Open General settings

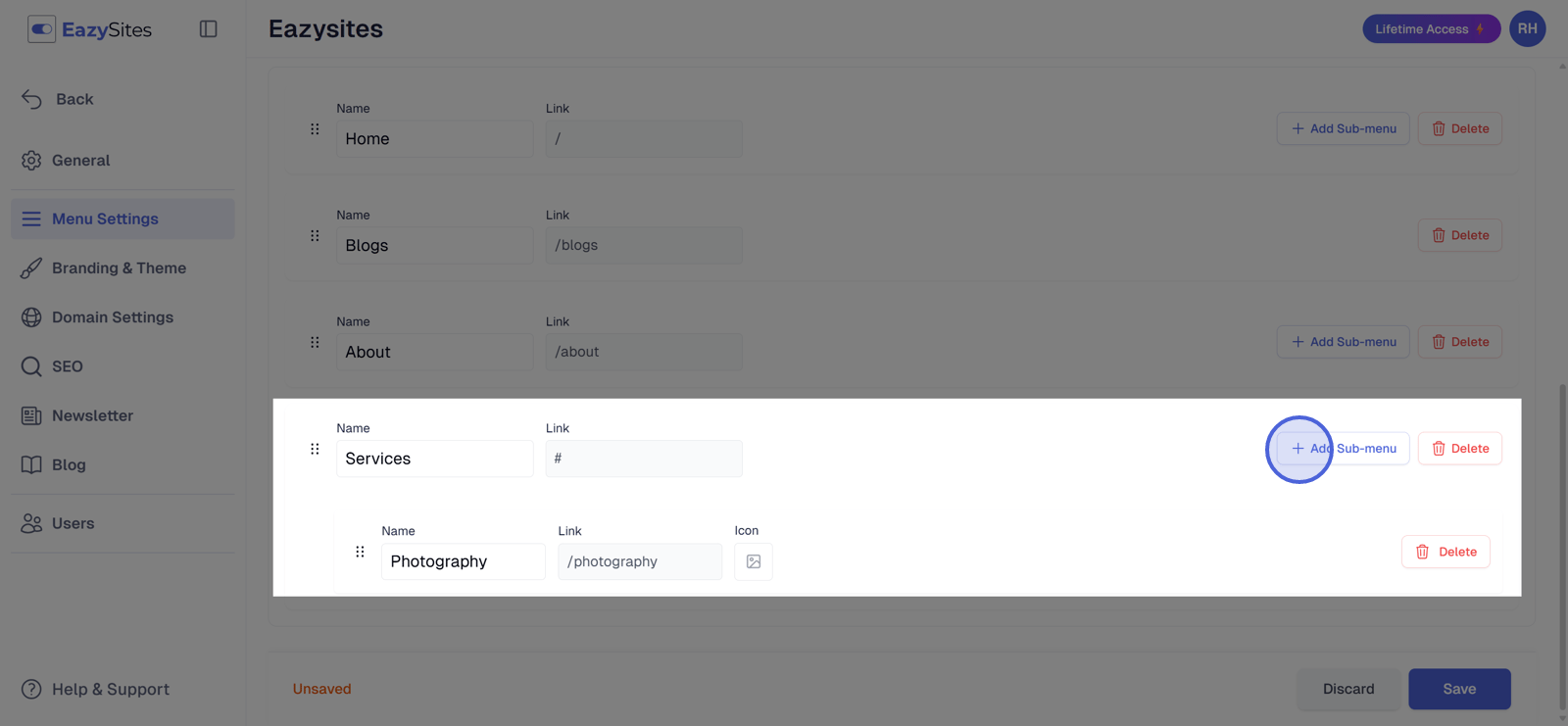coord(66,161)
